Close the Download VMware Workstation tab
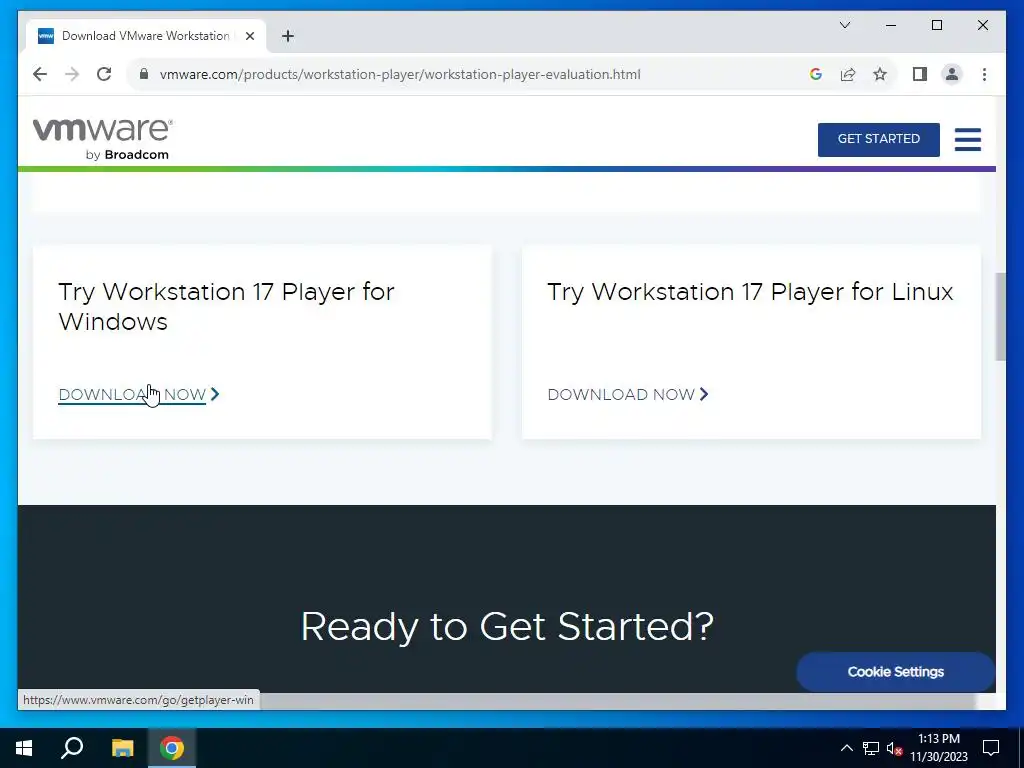The width and height of the screenshot is (1024, 768). [x=249, y=36]
